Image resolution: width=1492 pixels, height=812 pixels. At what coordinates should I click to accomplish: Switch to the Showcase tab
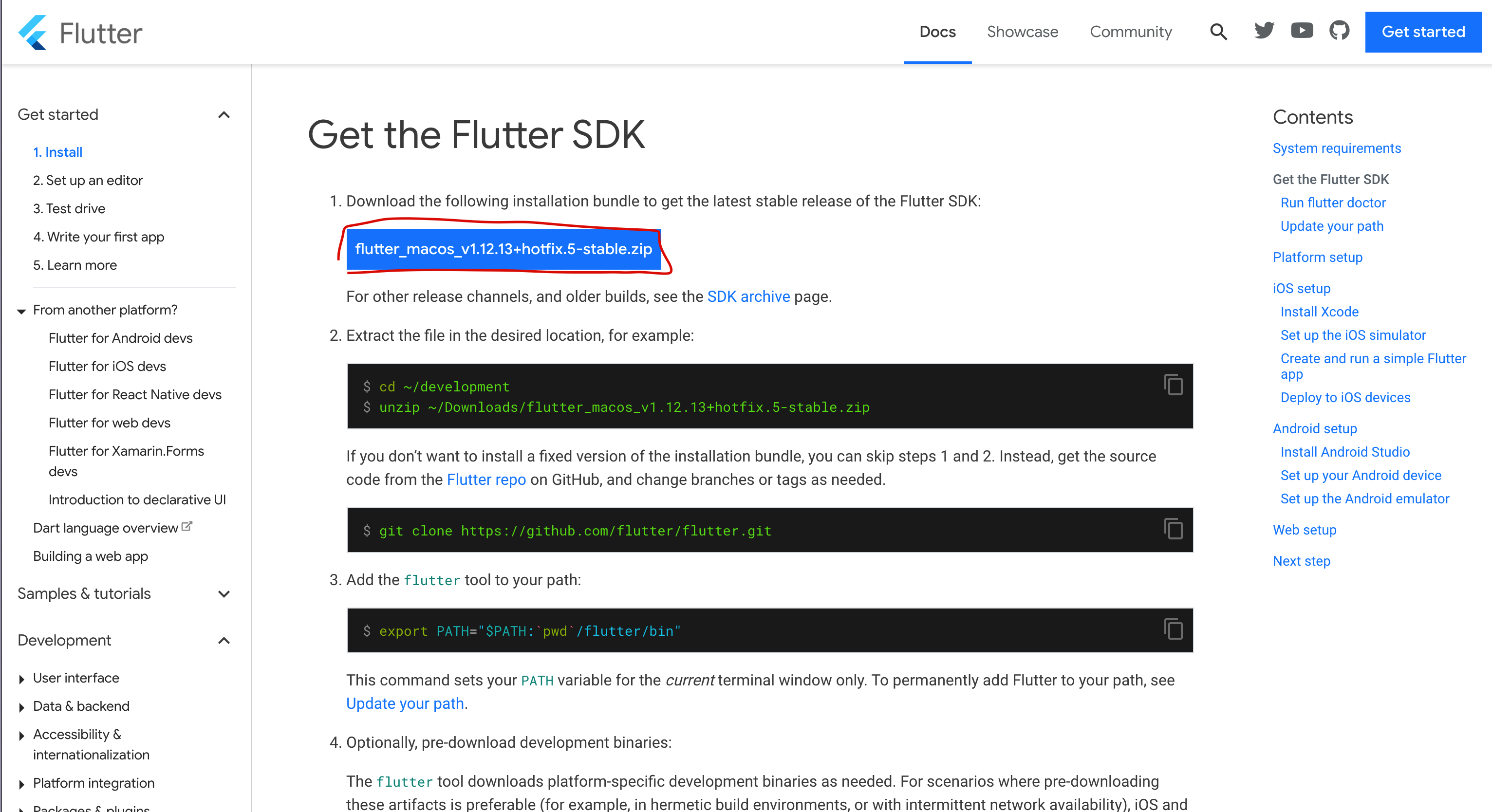[1022, 32]
